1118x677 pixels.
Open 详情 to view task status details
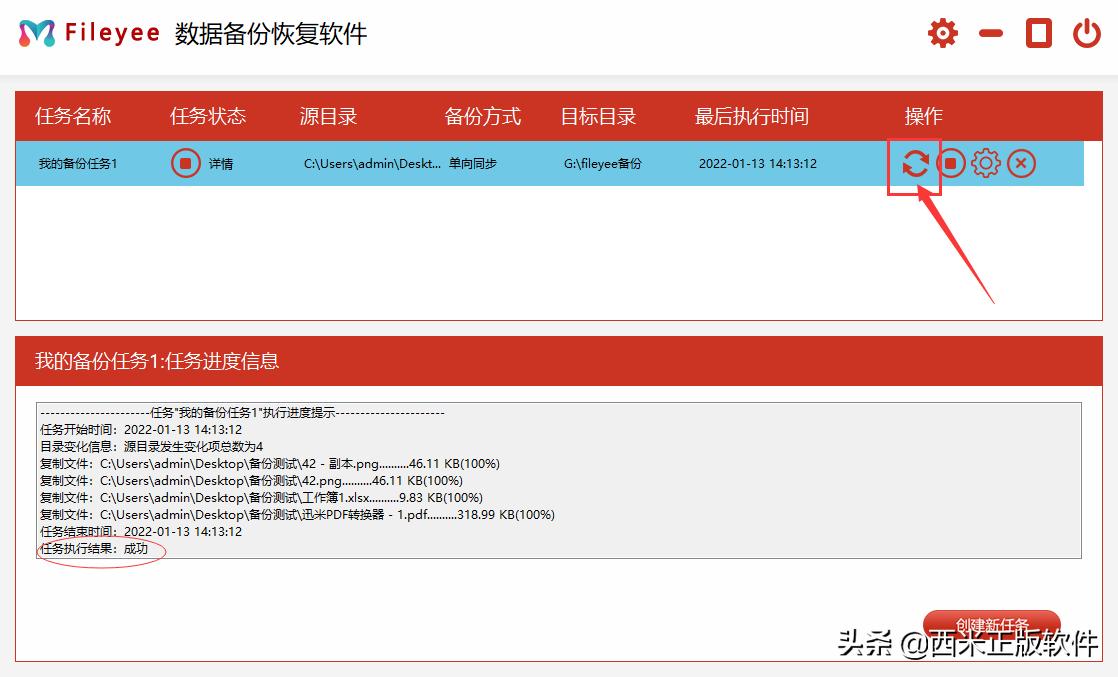[x=221, y=163]
